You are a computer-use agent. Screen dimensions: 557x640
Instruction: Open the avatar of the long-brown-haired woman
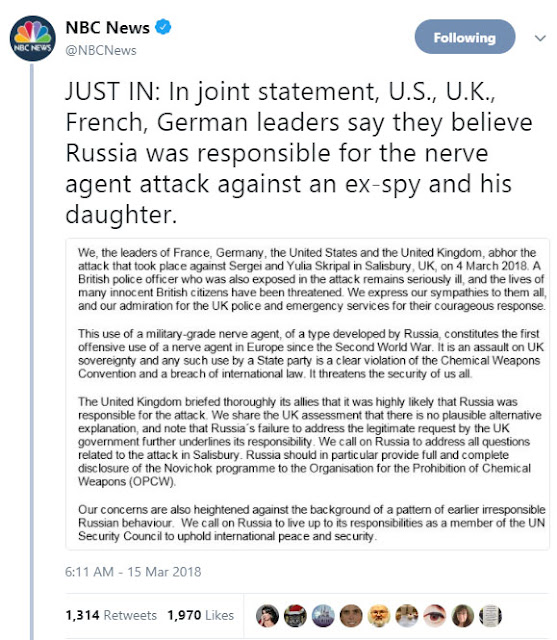click(463, 616)
